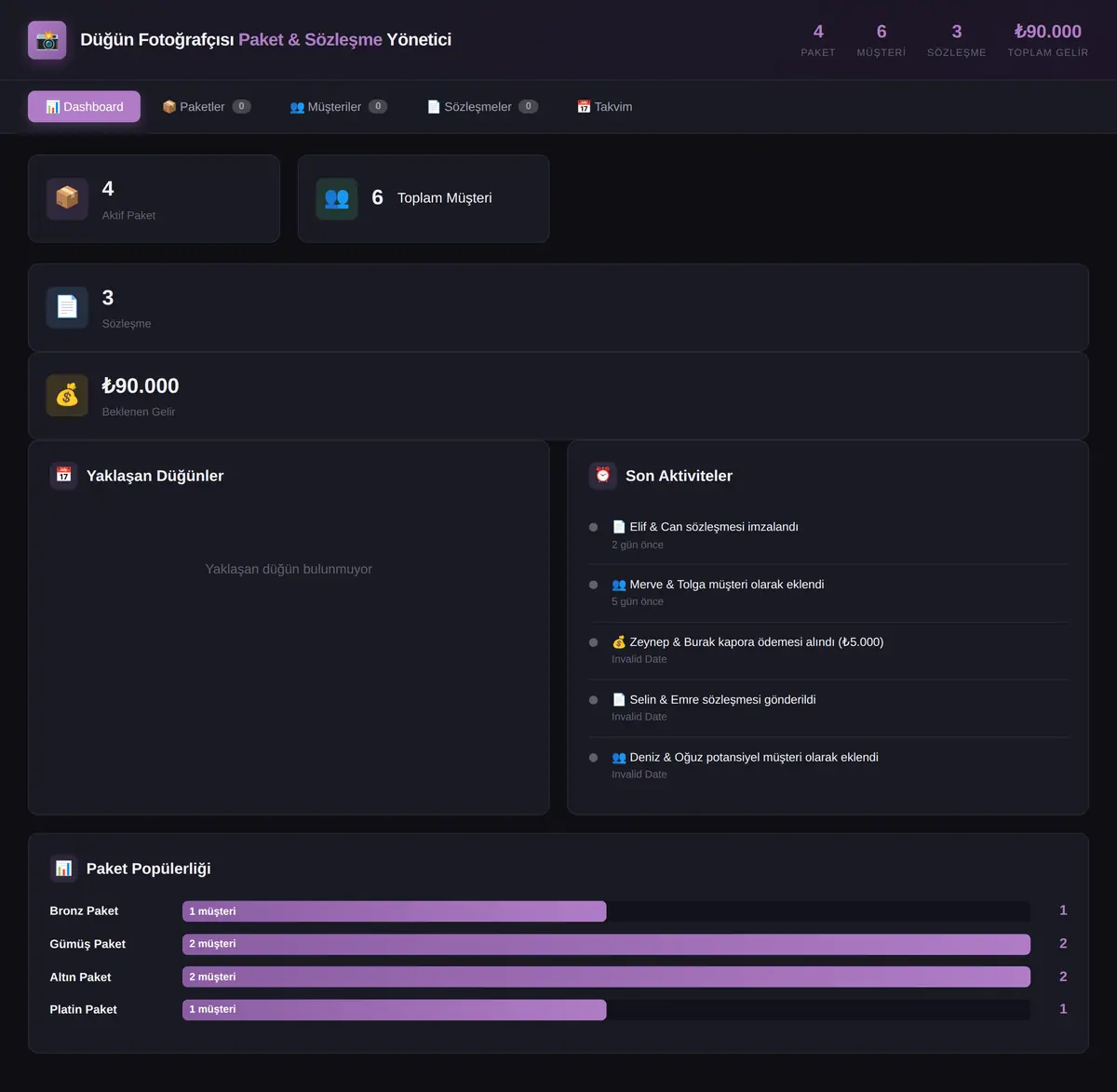Screen dimensions: 1117x1092
Task: Switch to the Müşteriler tab
Action: click(338, 107)
